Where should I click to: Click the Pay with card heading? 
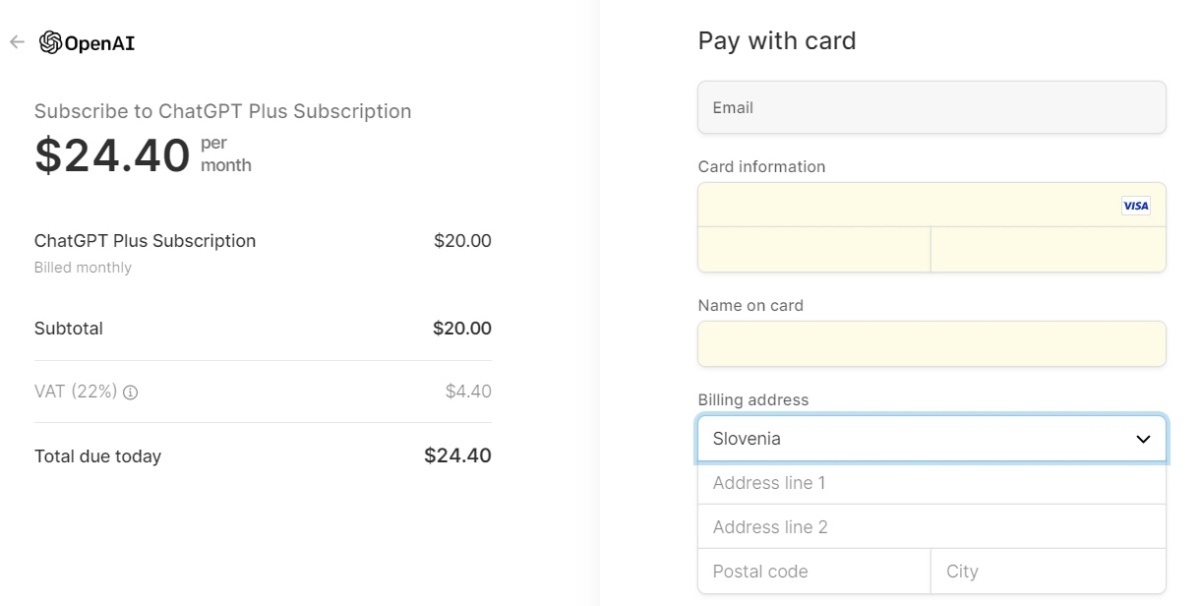[777, 41]
